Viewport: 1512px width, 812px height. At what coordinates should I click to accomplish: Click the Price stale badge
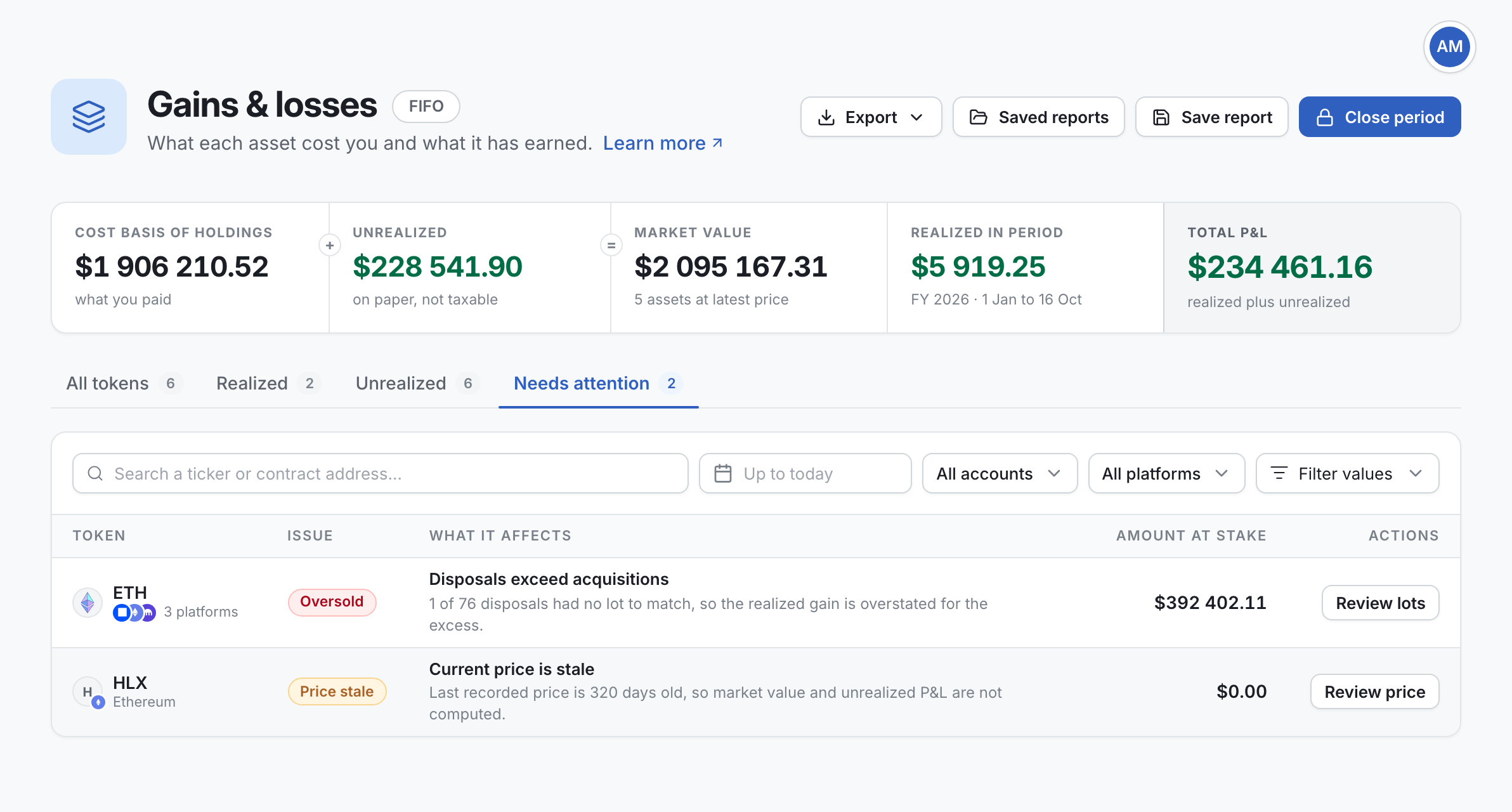[x=337, y=691]
